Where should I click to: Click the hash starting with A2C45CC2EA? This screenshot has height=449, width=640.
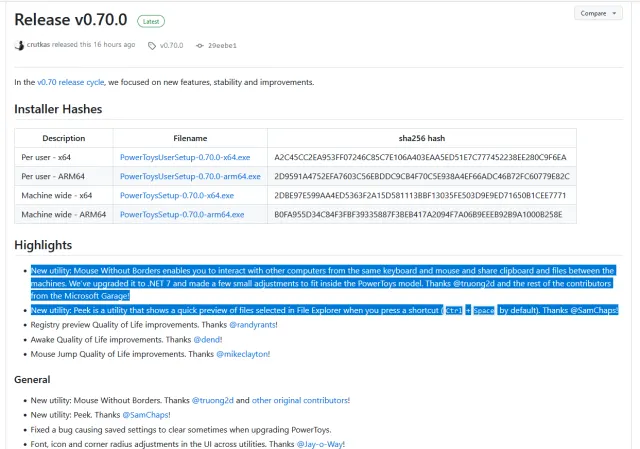pyautogui.click(x=420, y=157)
